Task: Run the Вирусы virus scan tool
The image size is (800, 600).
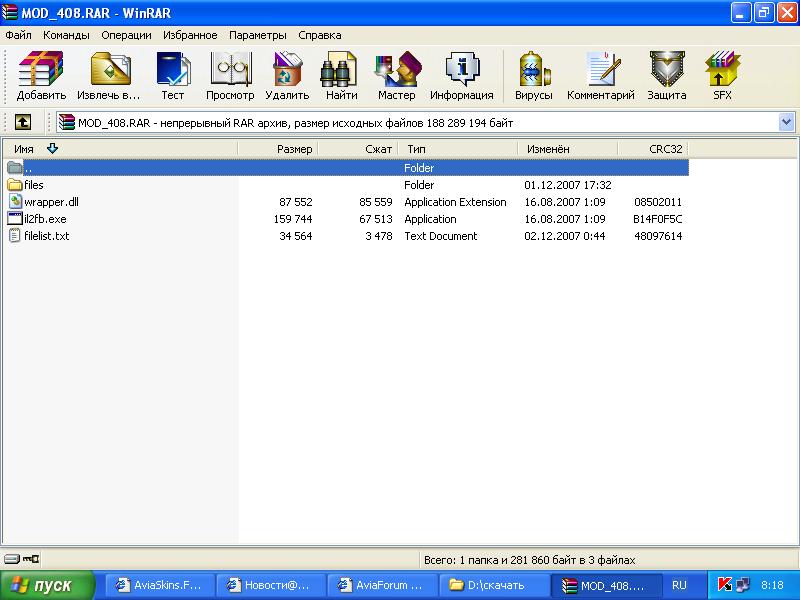Action: (x=534, y=76)
